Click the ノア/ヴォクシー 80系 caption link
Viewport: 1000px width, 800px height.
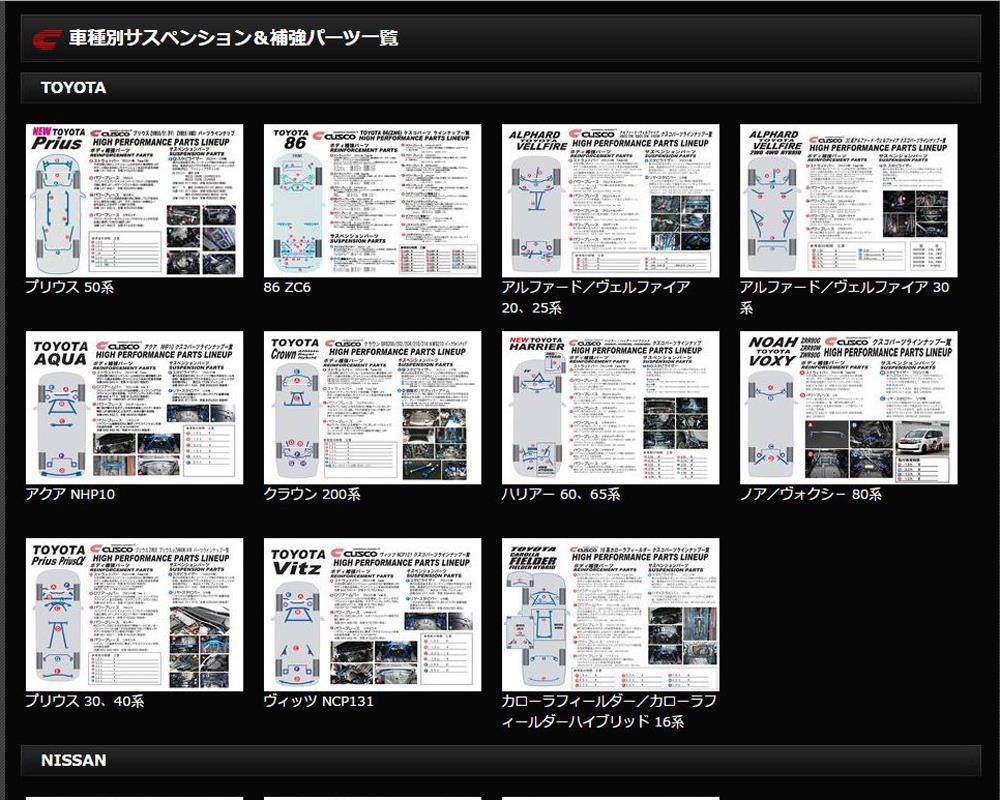click(x=811, y=494)
